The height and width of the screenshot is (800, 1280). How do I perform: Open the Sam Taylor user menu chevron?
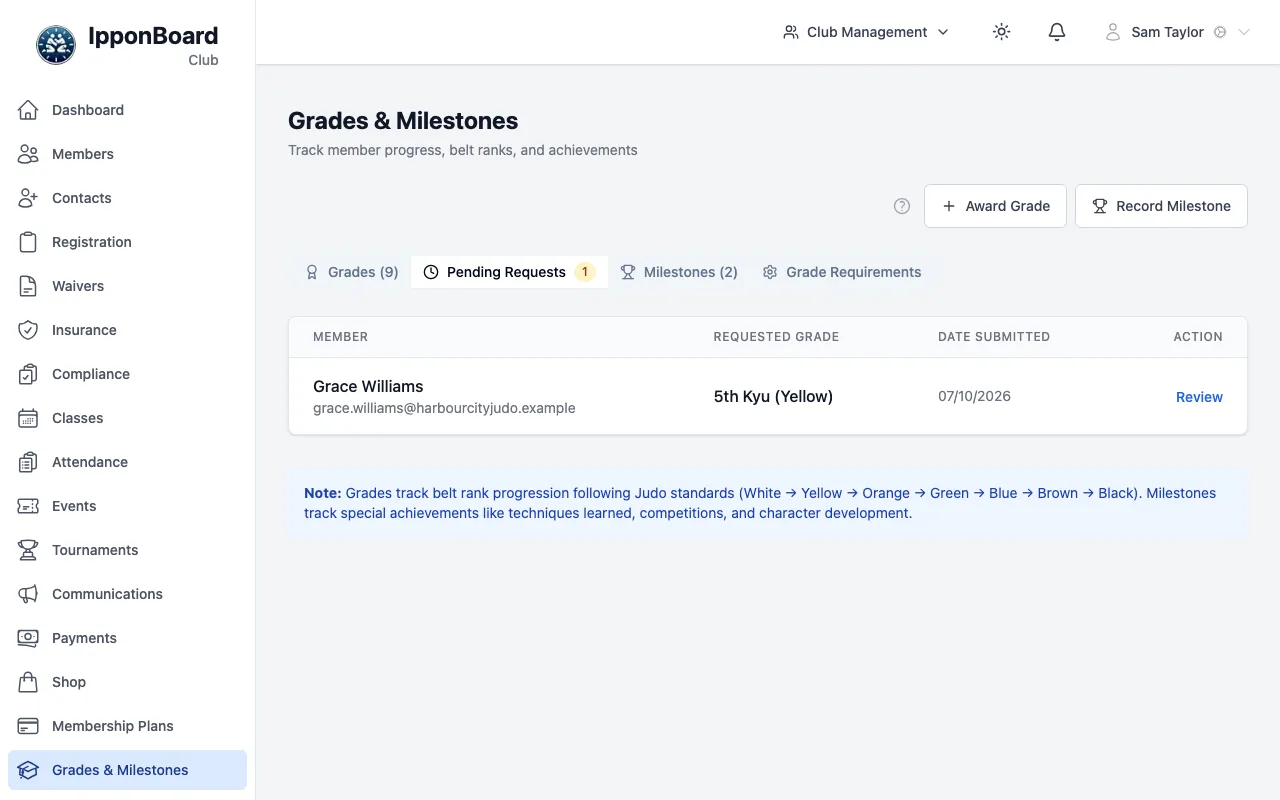[x=1244, y=32]
